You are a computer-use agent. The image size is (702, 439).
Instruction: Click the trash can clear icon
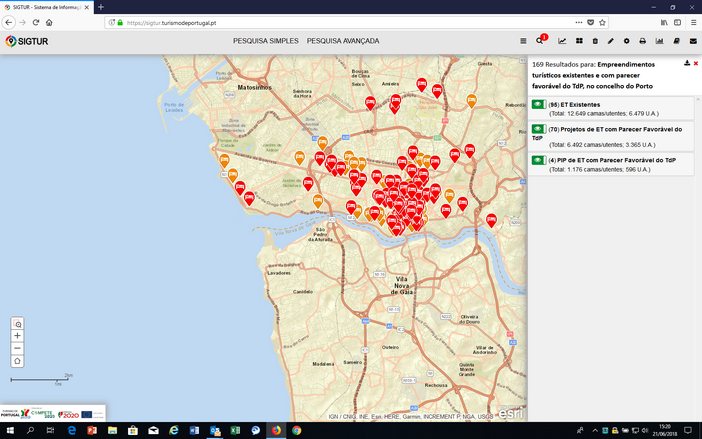595,41
